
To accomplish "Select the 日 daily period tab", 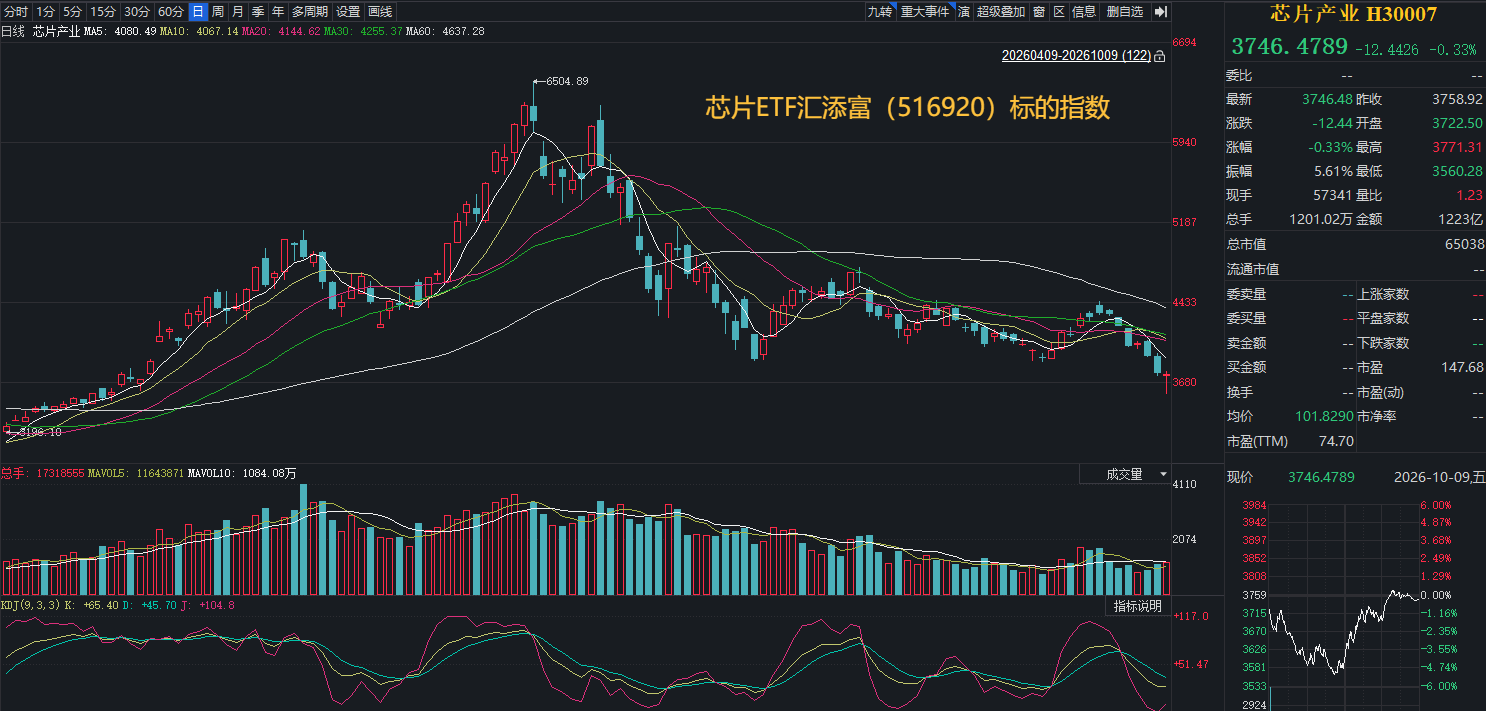I will pyautogui.click(x=198, y=12).
